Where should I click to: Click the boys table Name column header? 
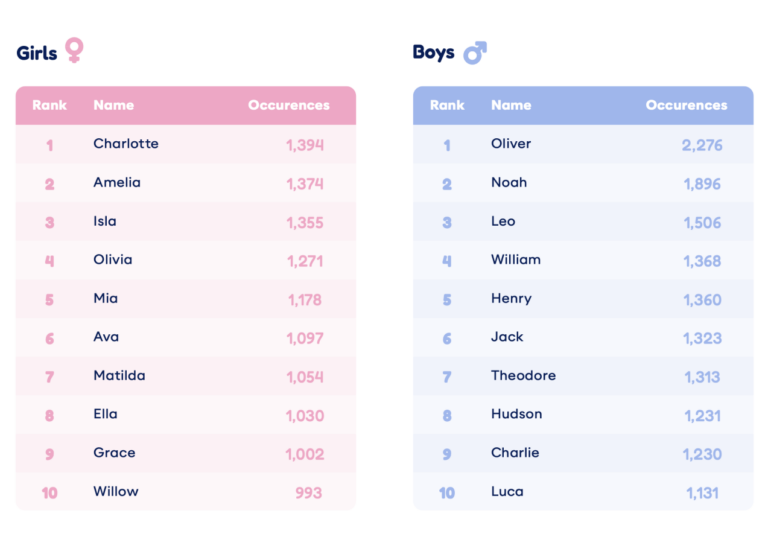click(x=511, y=105)
